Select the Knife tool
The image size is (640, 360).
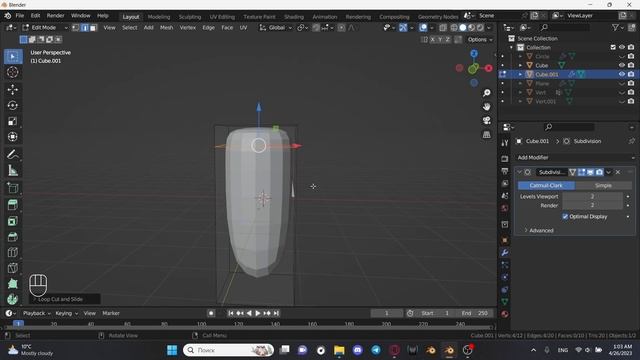(x=13, y=268)
